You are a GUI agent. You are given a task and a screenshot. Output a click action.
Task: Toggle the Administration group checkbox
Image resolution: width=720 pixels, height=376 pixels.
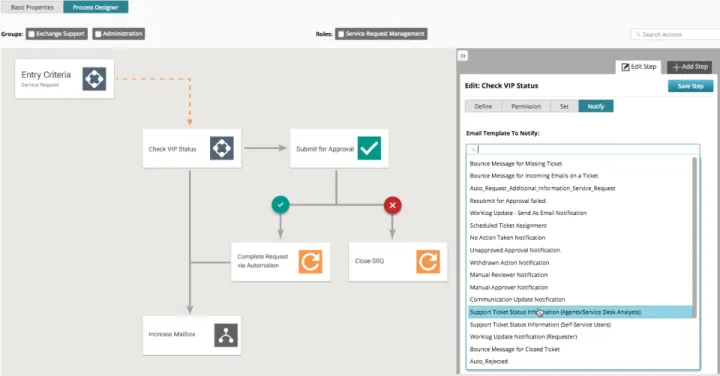click(x=98, y=34)
